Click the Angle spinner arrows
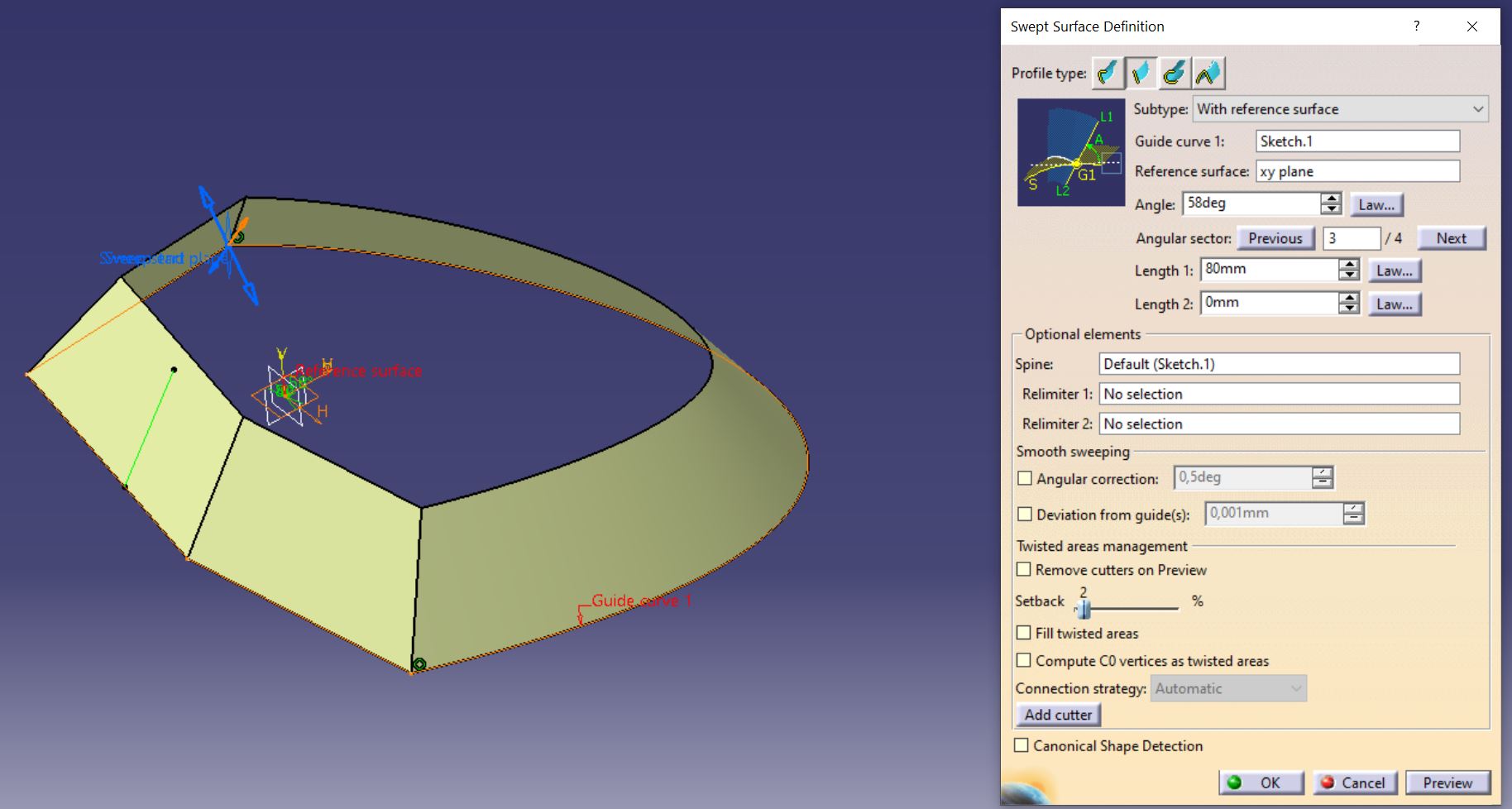 coord(1331,203)
